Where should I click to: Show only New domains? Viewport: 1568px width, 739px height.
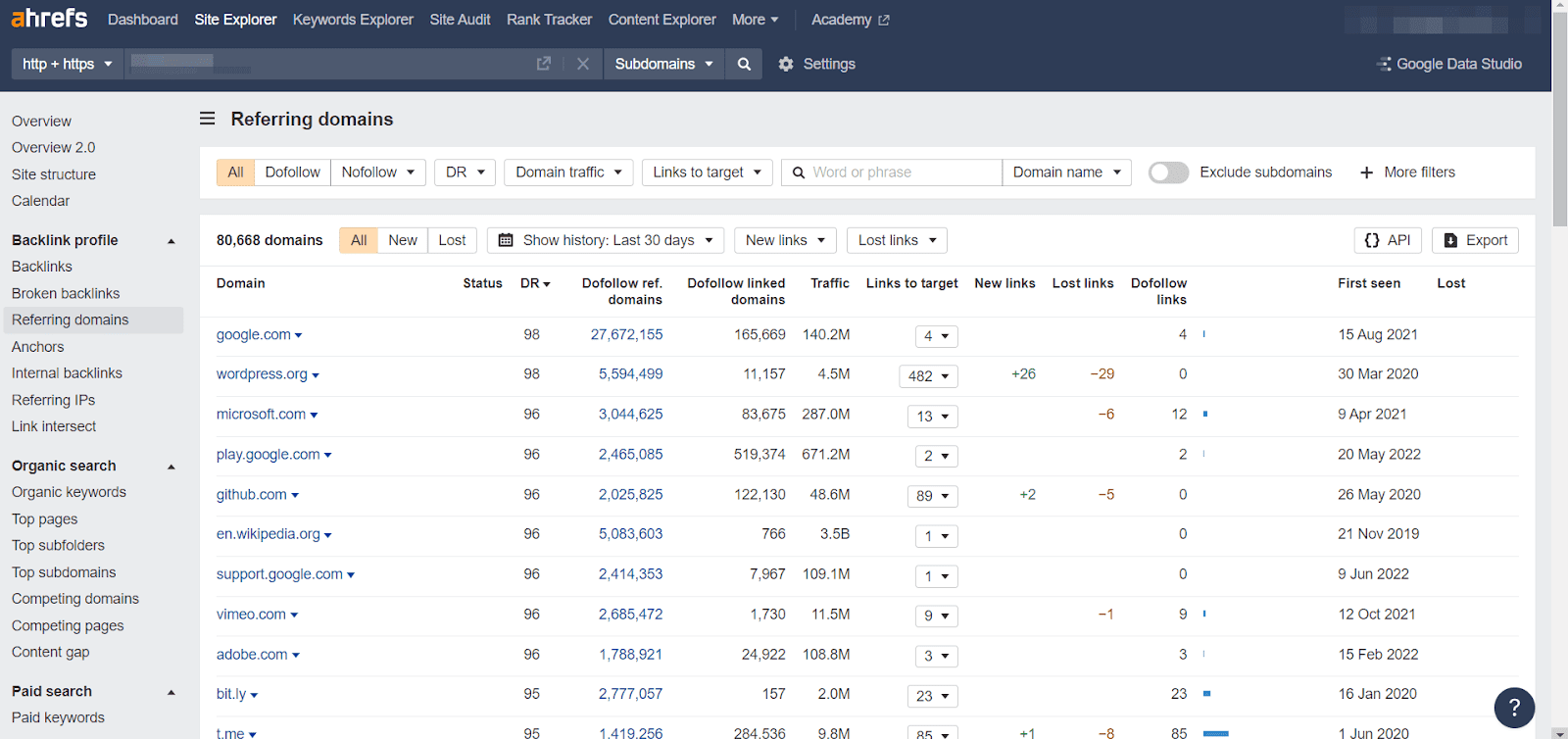[402, 240]
